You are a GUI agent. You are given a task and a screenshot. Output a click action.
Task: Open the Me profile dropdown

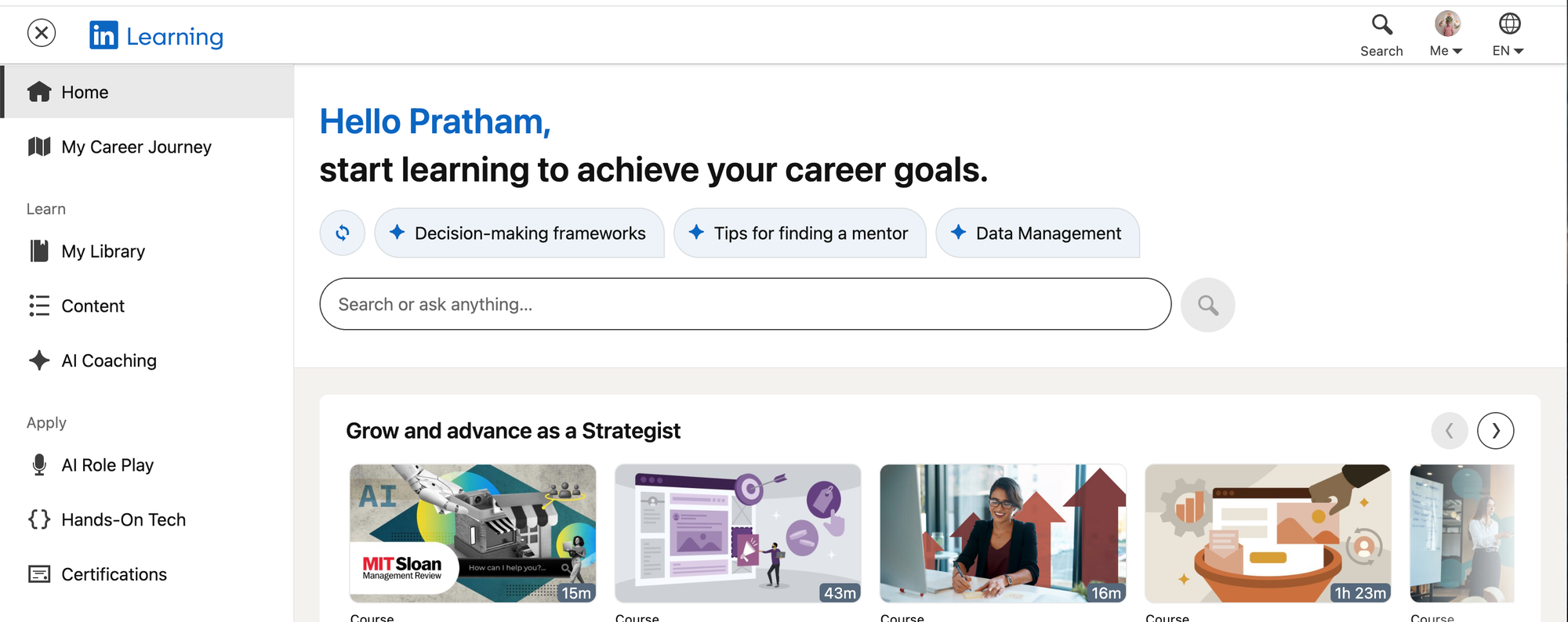click(1446, 35)
